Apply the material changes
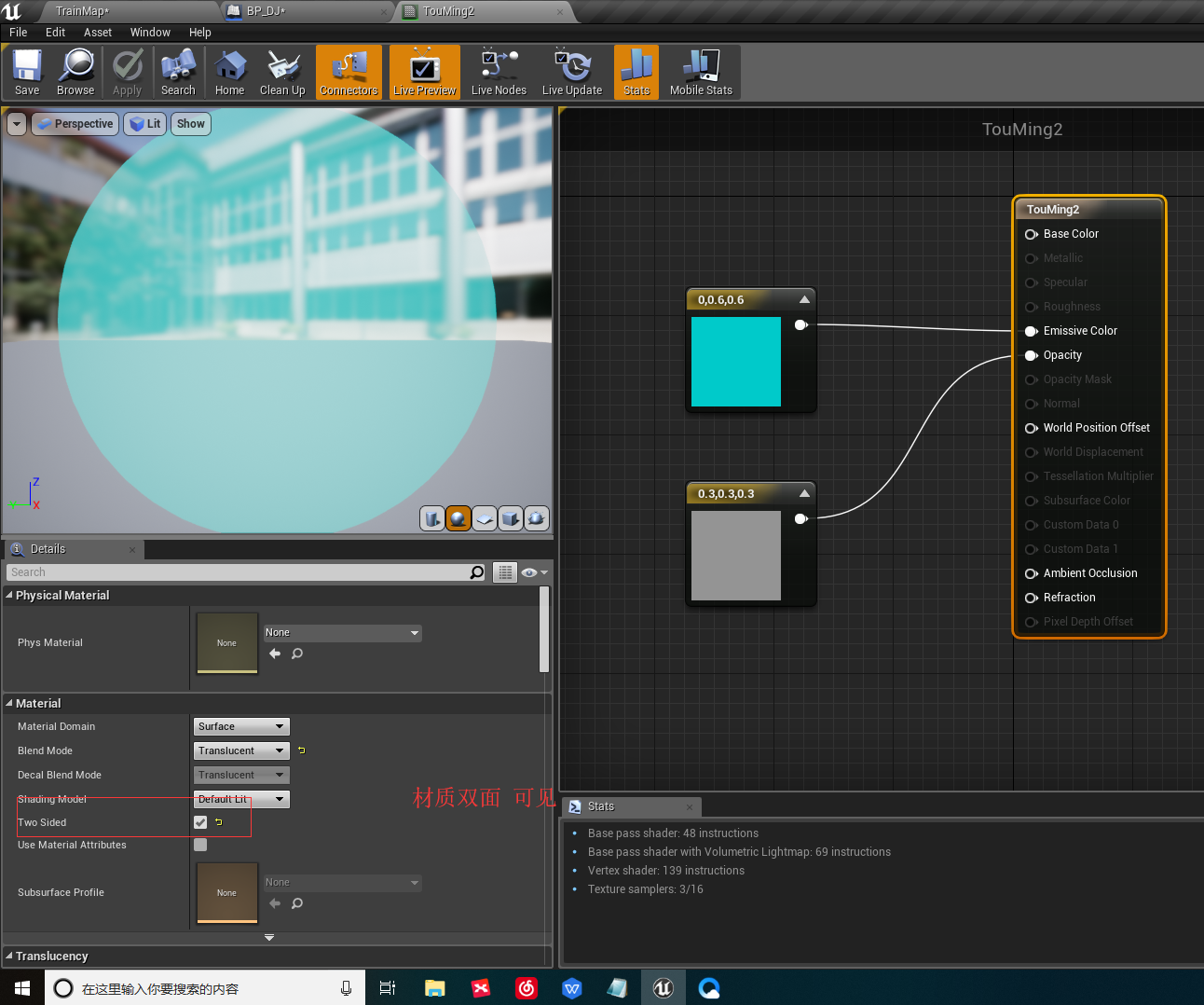Screen dimensions: 1204x1005 (128, 72)
